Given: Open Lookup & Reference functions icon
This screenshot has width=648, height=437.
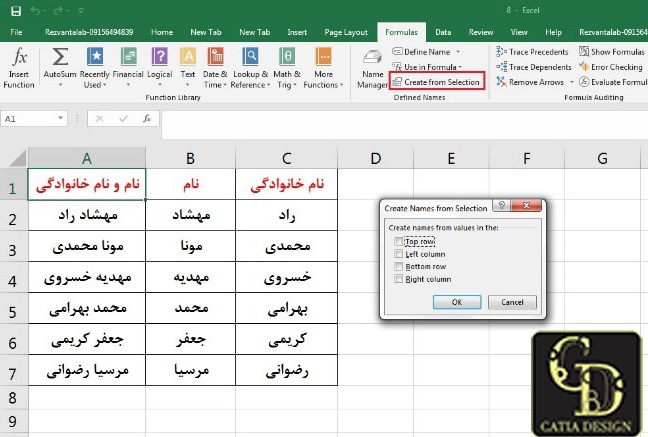Looking at the screenshot, I should tap(250, 57).
